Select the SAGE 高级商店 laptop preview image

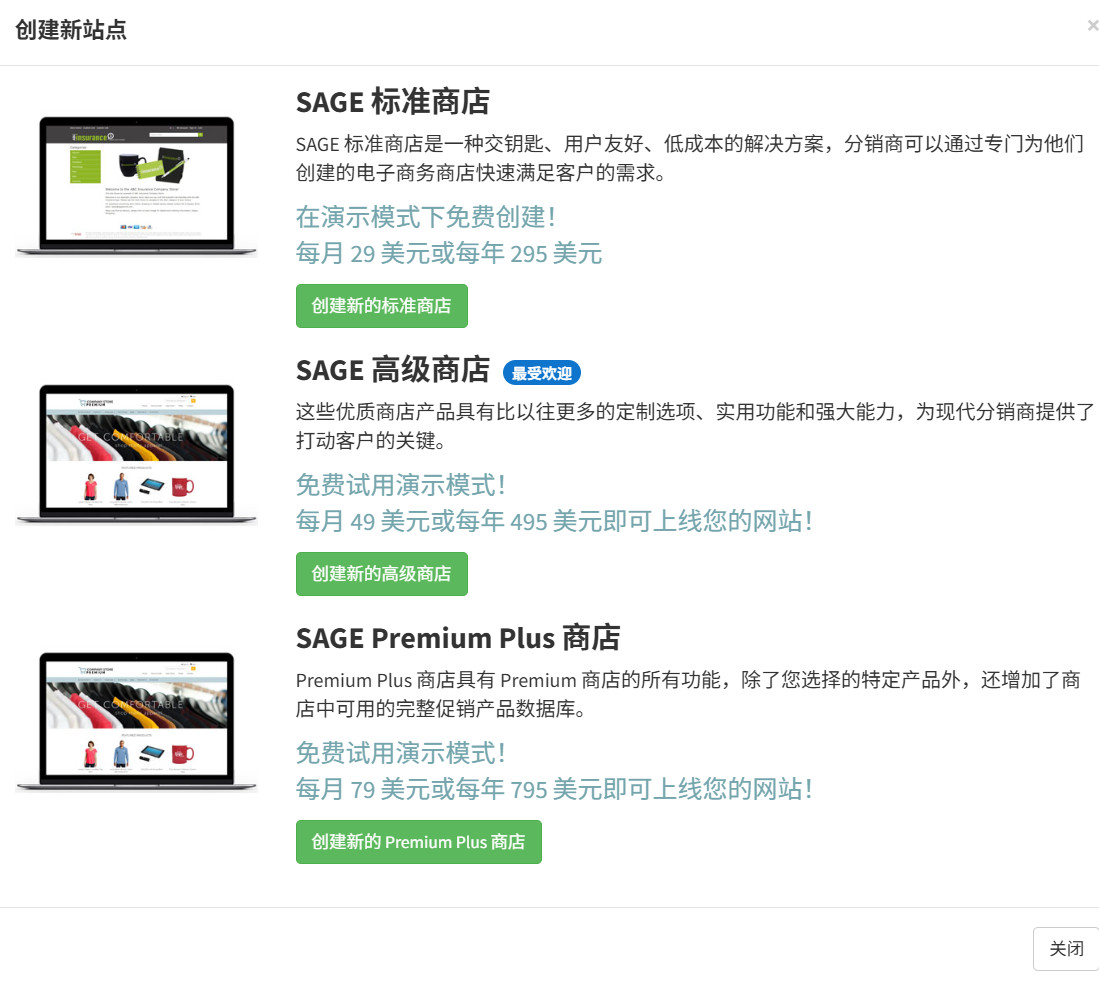[x=136, y=455]
